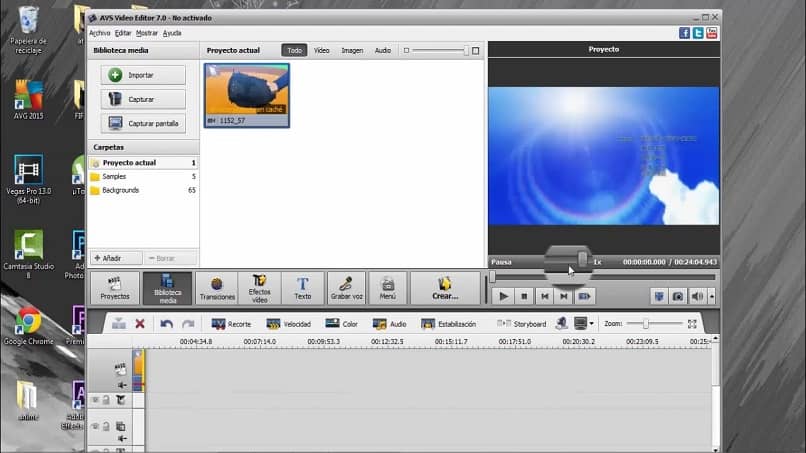Switch to the Vídeo filter tab
The height and width of the screenshot is (453, 806).
tap(321, 50)
